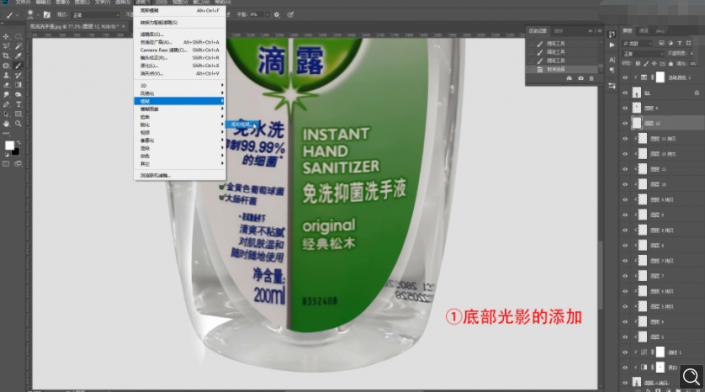Open the layer filter kind dropdown
This screenshot has width=705, height=392.
[638, 43]
